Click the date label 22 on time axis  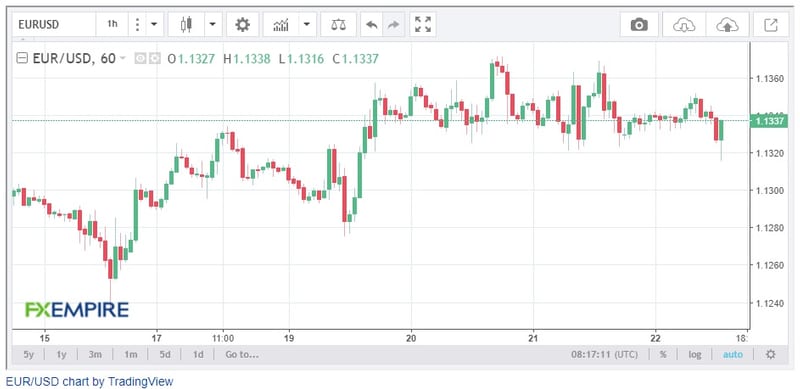(656, 338)
